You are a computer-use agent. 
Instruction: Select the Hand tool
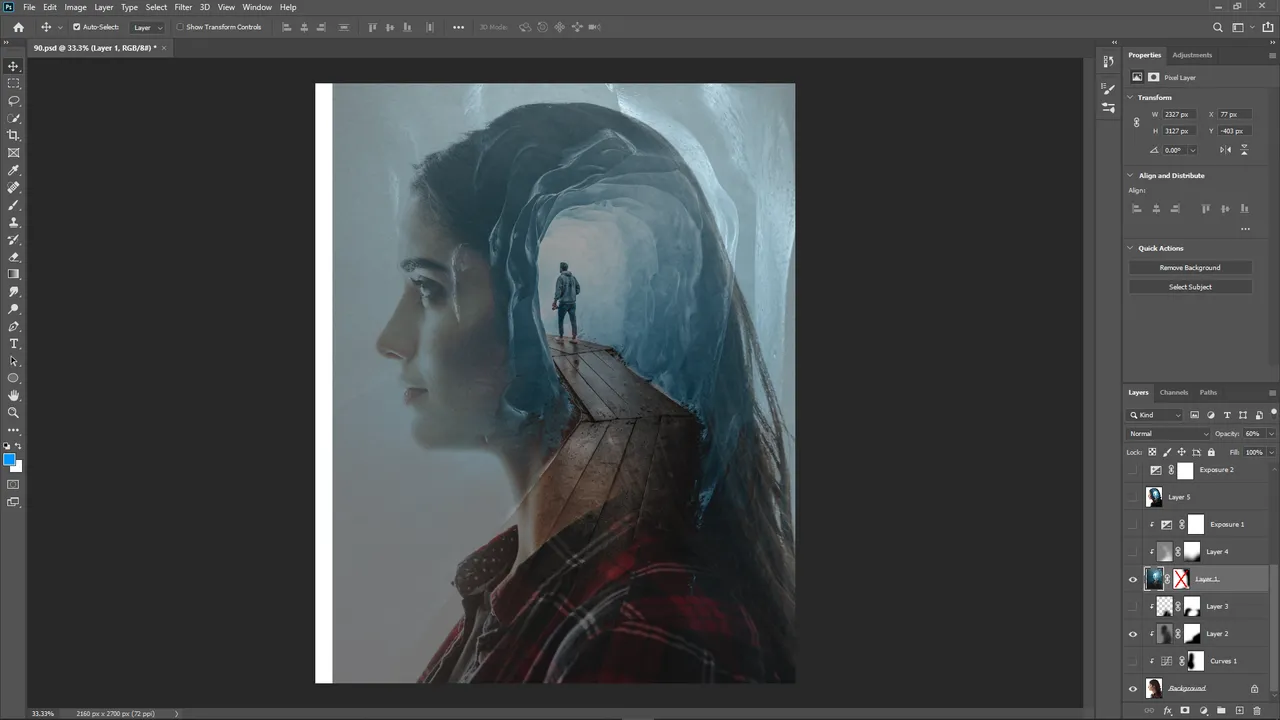14,395
